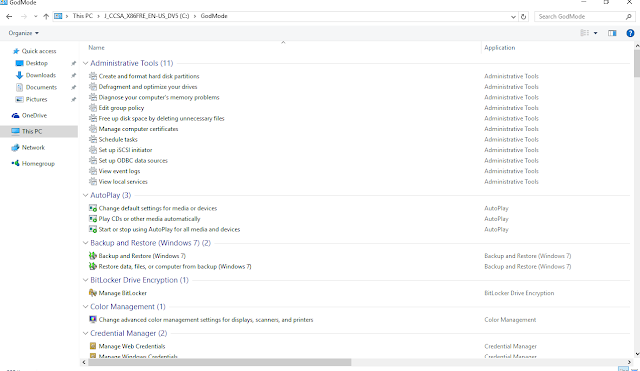Refresh the GodMode folder view

pos(523,17)
